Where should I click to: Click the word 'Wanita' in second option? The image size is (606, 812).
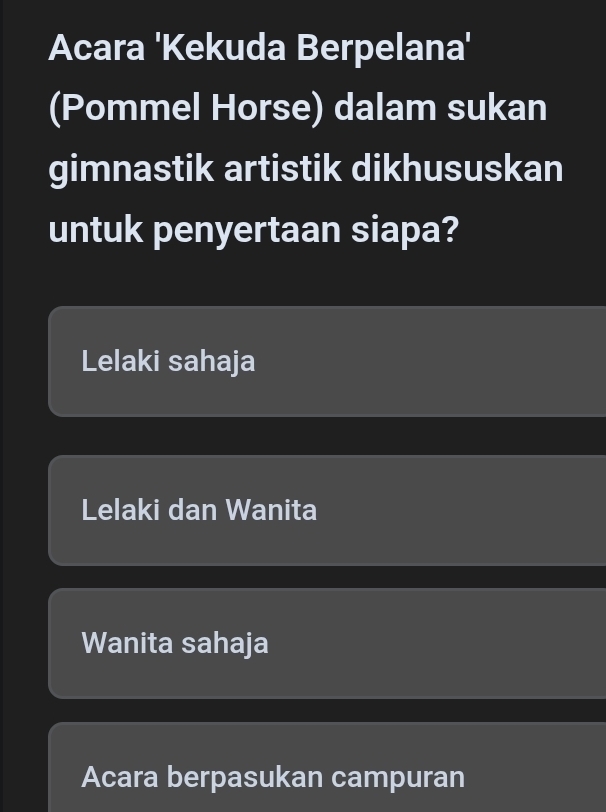[271, 510]
